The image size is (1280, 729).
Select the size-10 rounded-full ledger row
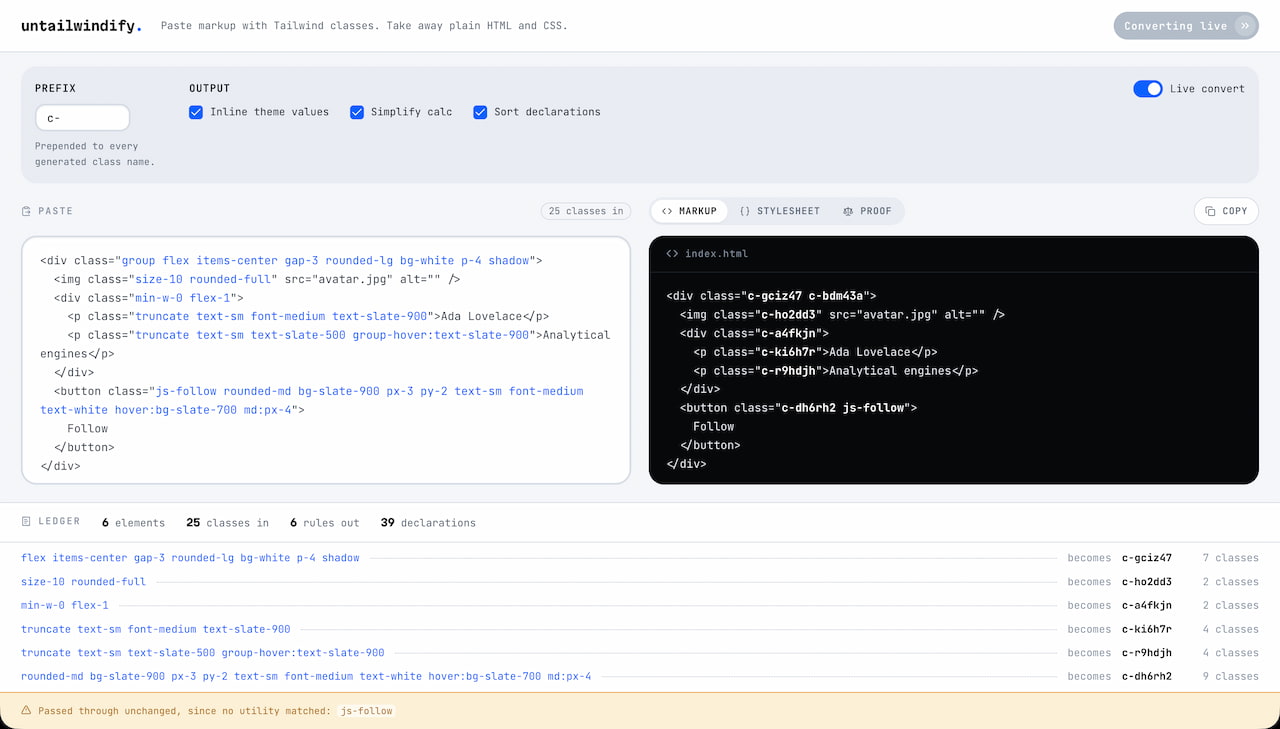coord(640,582)
